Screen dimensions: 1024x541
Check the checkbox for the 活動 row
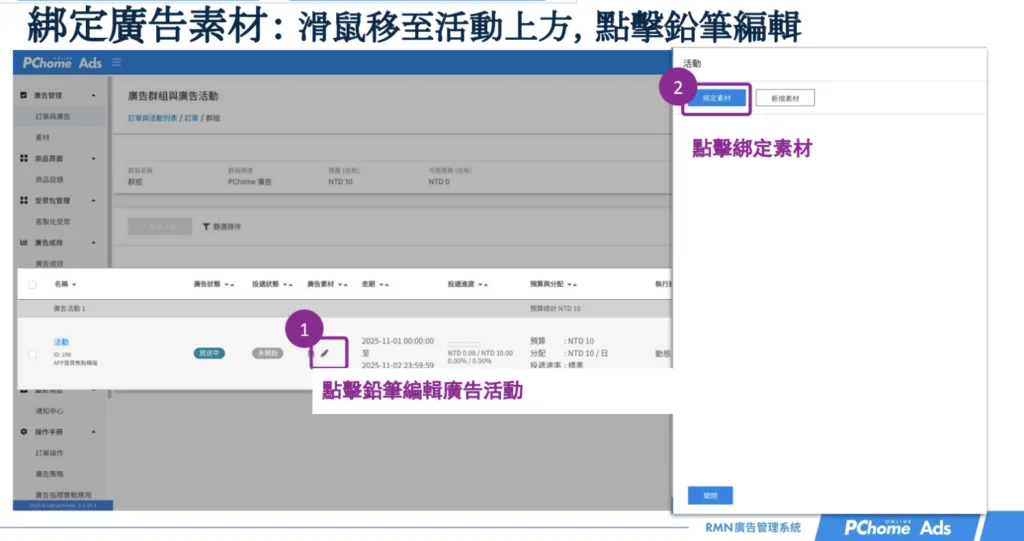[33, 354]
